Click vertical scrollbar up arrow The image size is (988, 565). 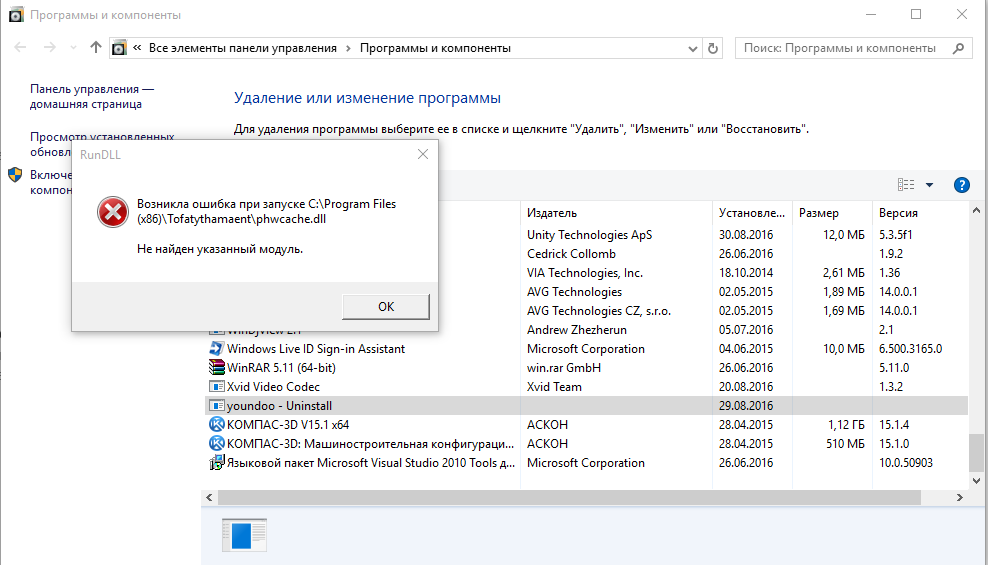(976, 211)
